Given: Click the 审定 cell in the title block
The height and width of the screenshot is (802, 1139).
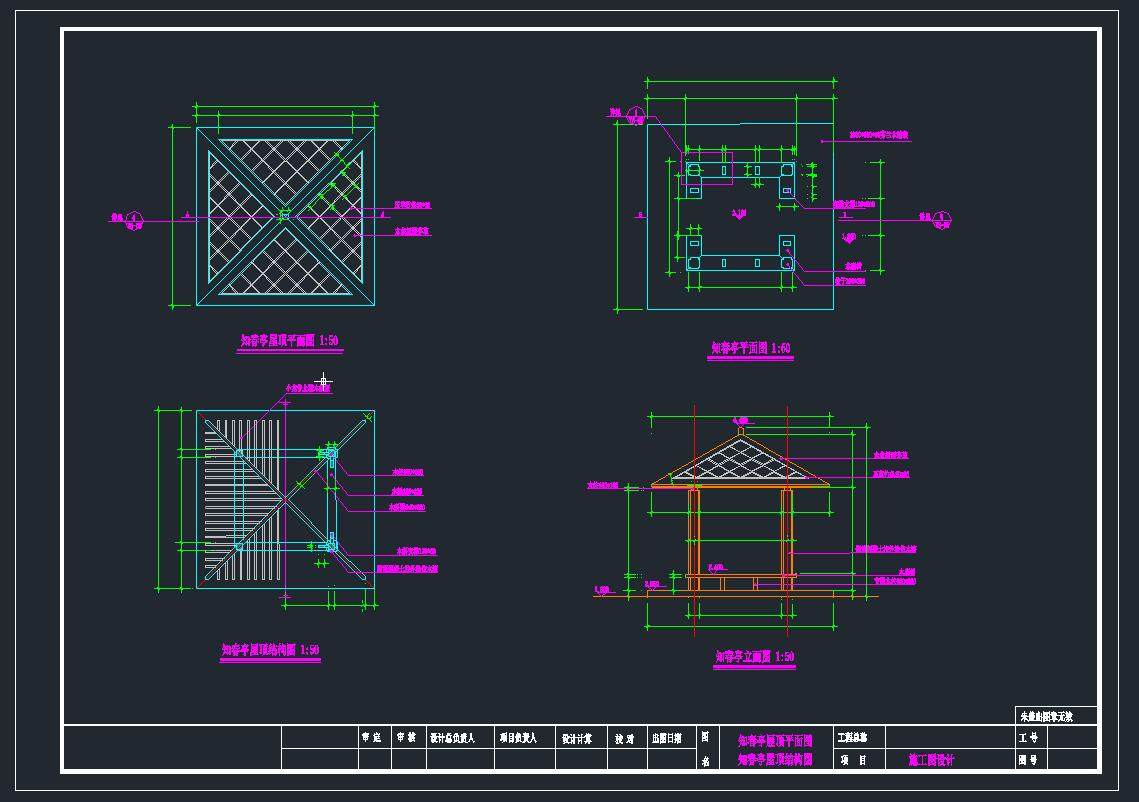Looking at the screenshot, I should (371, 738).
